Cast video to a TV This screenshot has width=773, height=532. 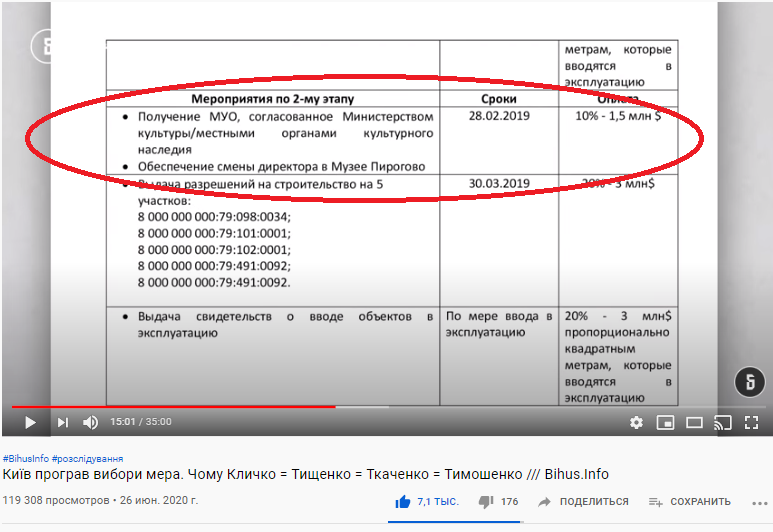pyautogui.click(x=723, y=423)
